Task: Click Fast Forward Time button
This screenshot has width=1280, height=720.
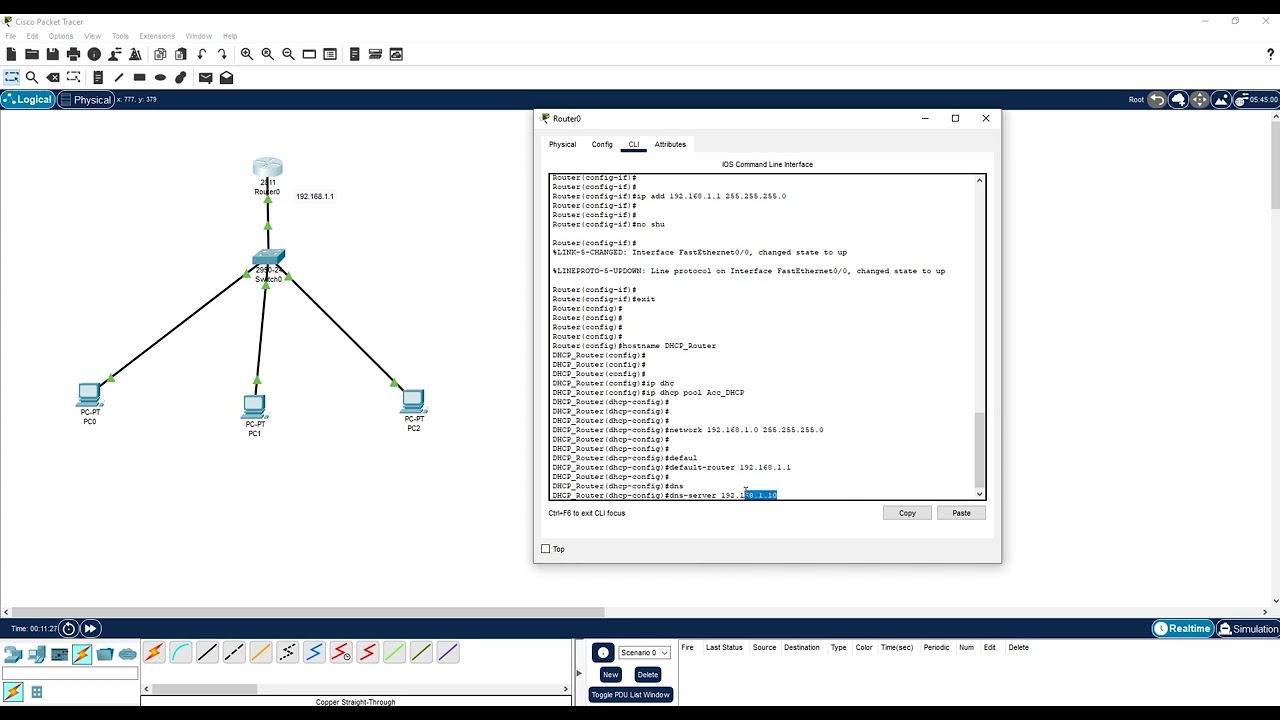Action: click(90, 629)
